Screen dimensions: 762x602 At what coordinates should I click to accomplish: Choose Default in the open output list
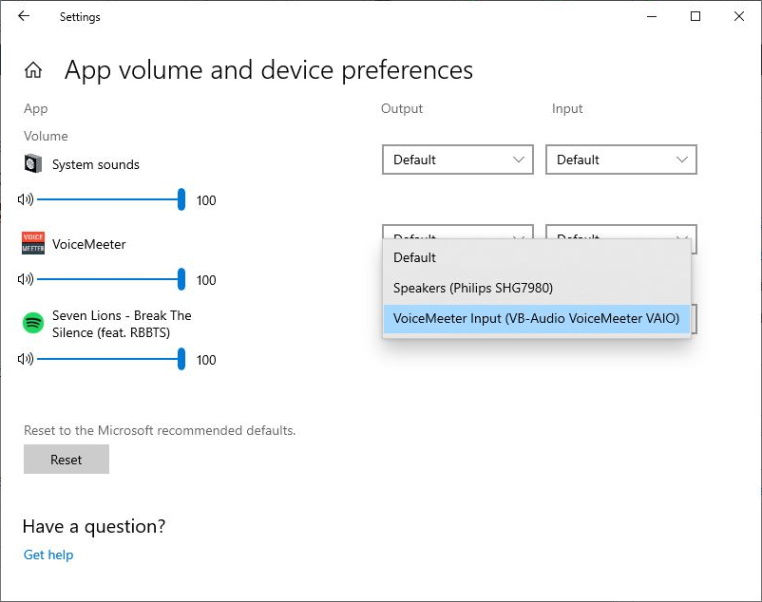click(x=537, y=258)
